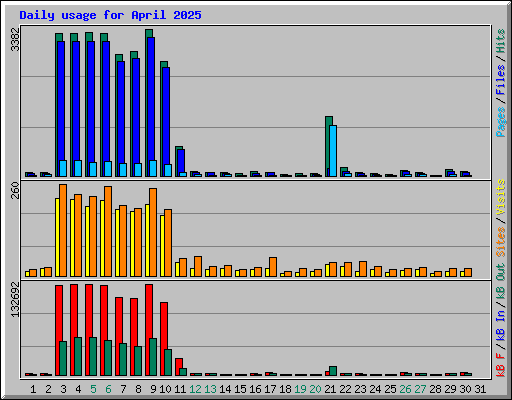Click the 132692 axis scale value
Screen dimensions: 512x400
point(15,300)
